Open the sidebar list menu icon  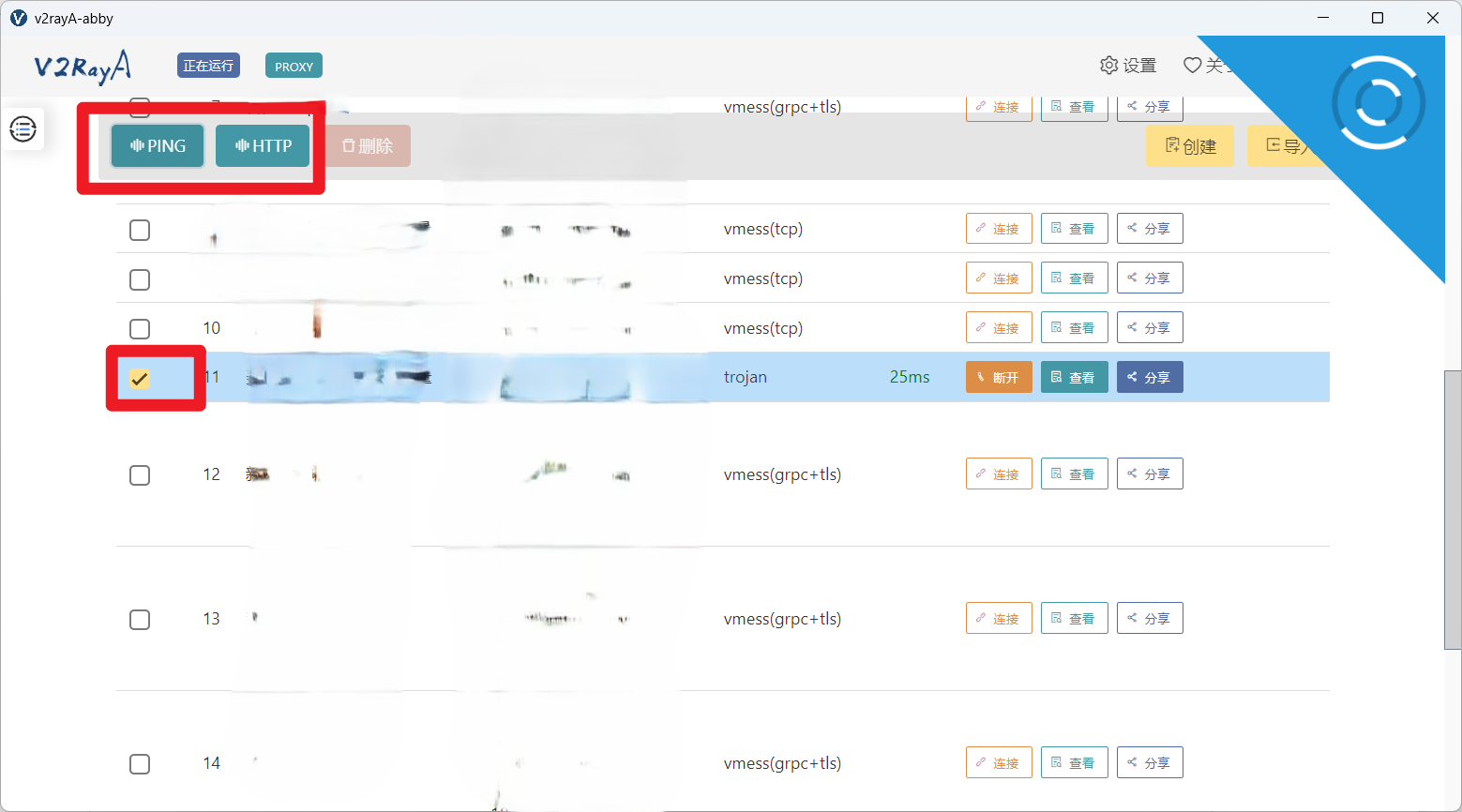pos(23,128)
